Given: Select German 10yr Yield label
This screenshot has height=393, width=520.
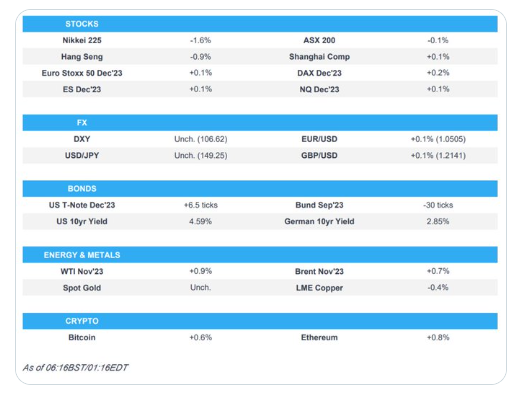Looking at the screenshot, I should tap(319, 221).
